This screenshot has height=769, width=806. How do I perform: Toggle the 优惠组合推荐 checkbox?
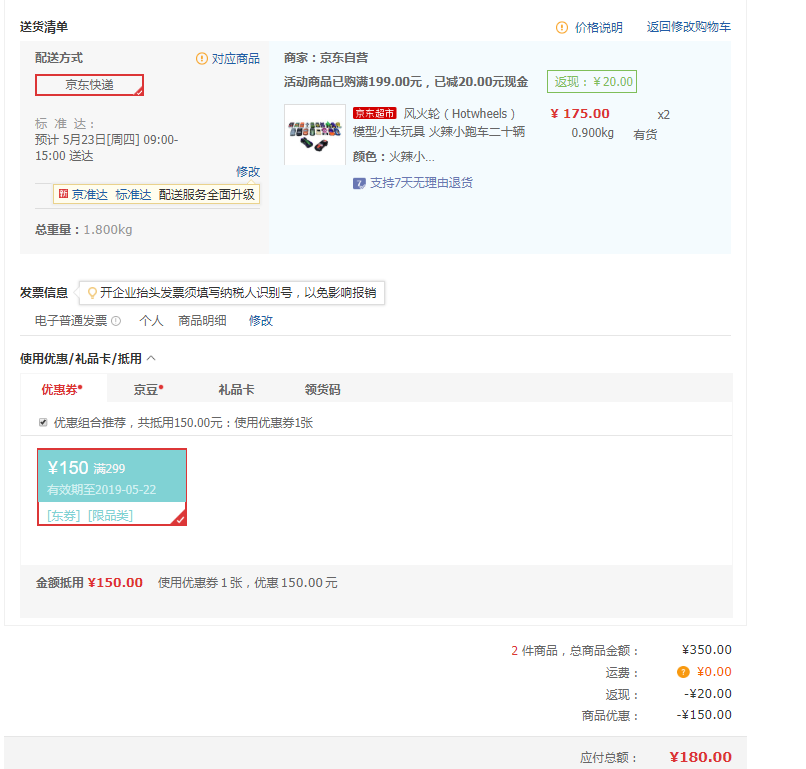(x=43, y=423)
